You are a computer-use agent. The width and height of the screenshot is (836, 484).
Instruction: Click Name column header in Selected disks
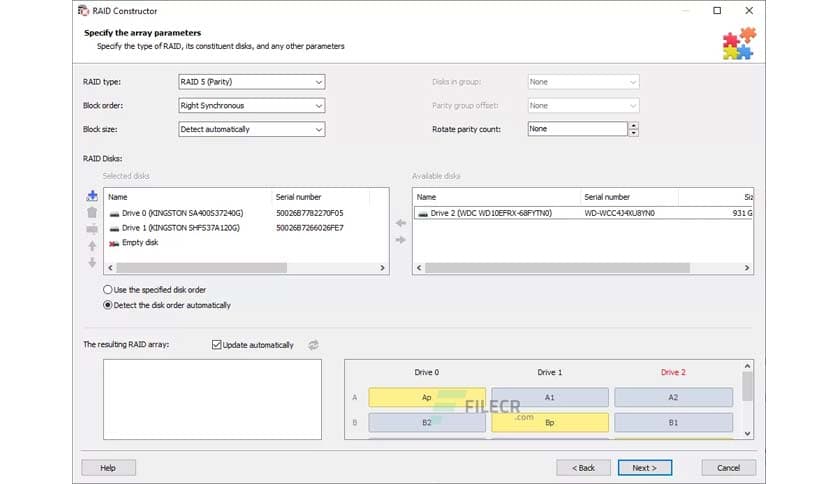[x=188, y=197]
